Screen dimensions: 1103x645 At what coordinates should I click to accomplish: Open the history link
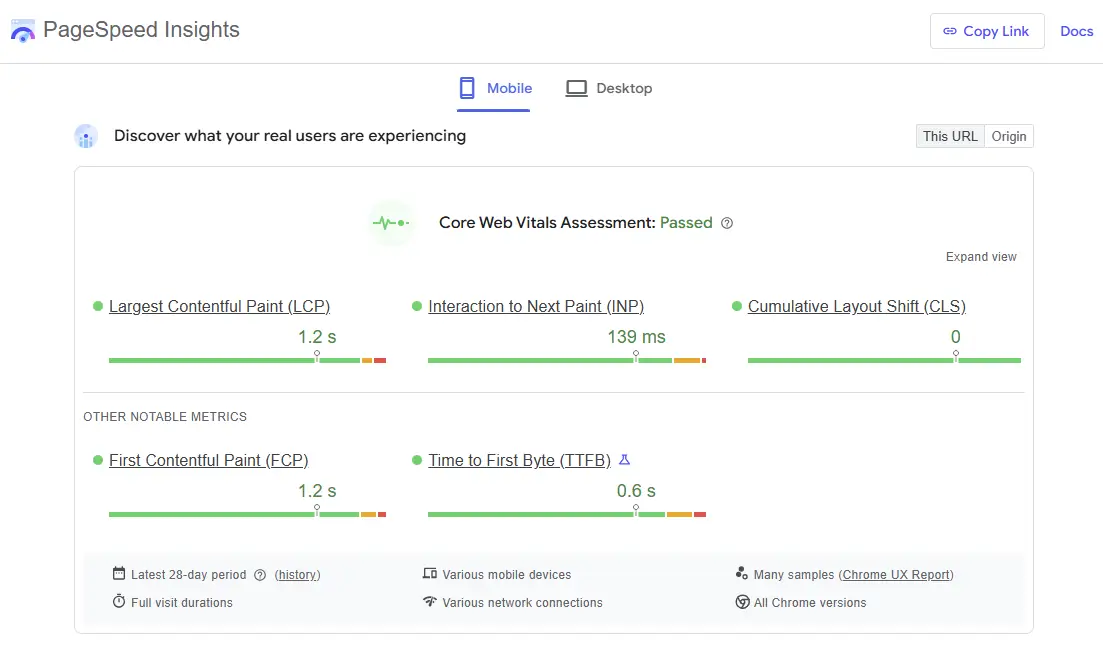tap(298, 575)
